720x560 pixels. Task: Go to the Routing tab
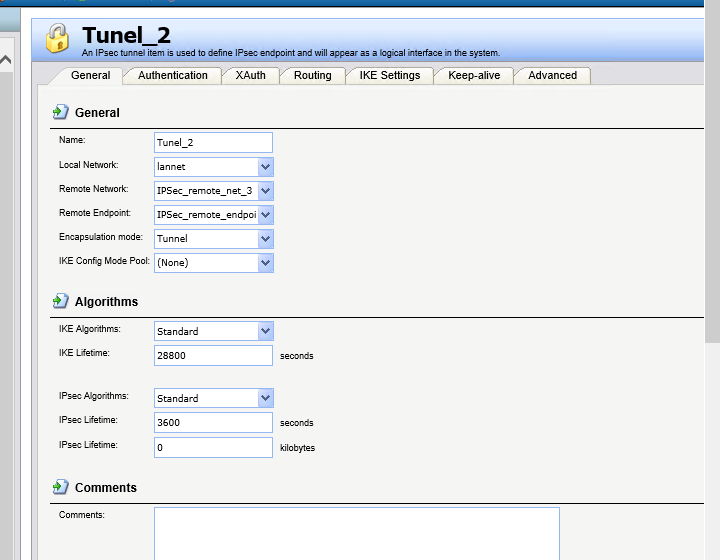312,75
